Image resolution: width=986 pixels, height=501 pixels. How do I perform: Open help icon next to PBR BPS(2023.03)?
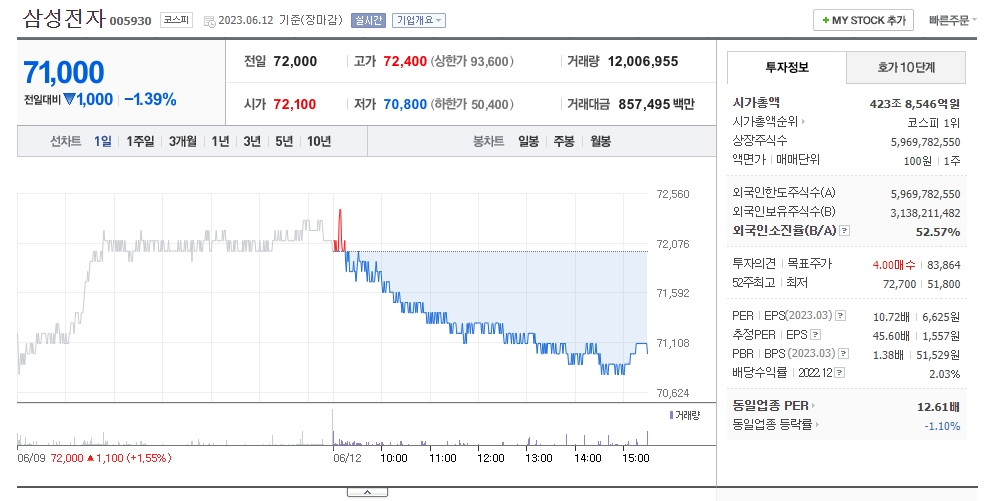coord(844,353)
